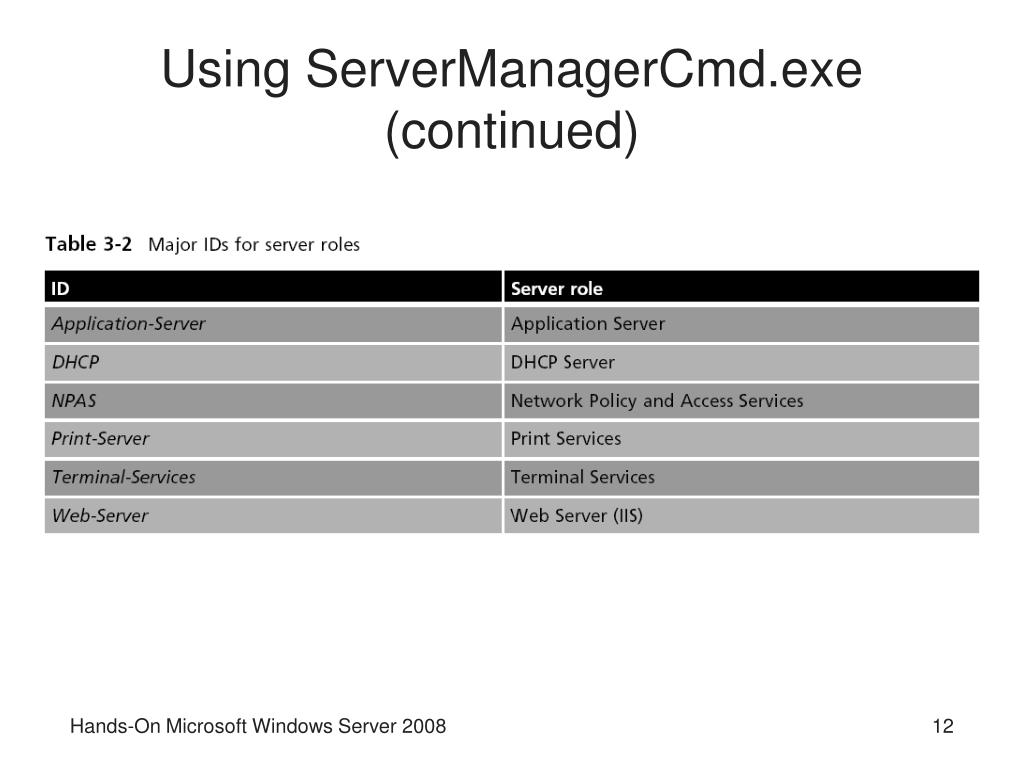Select the 'NPAS' ID cell

click(x=273, y=401)
